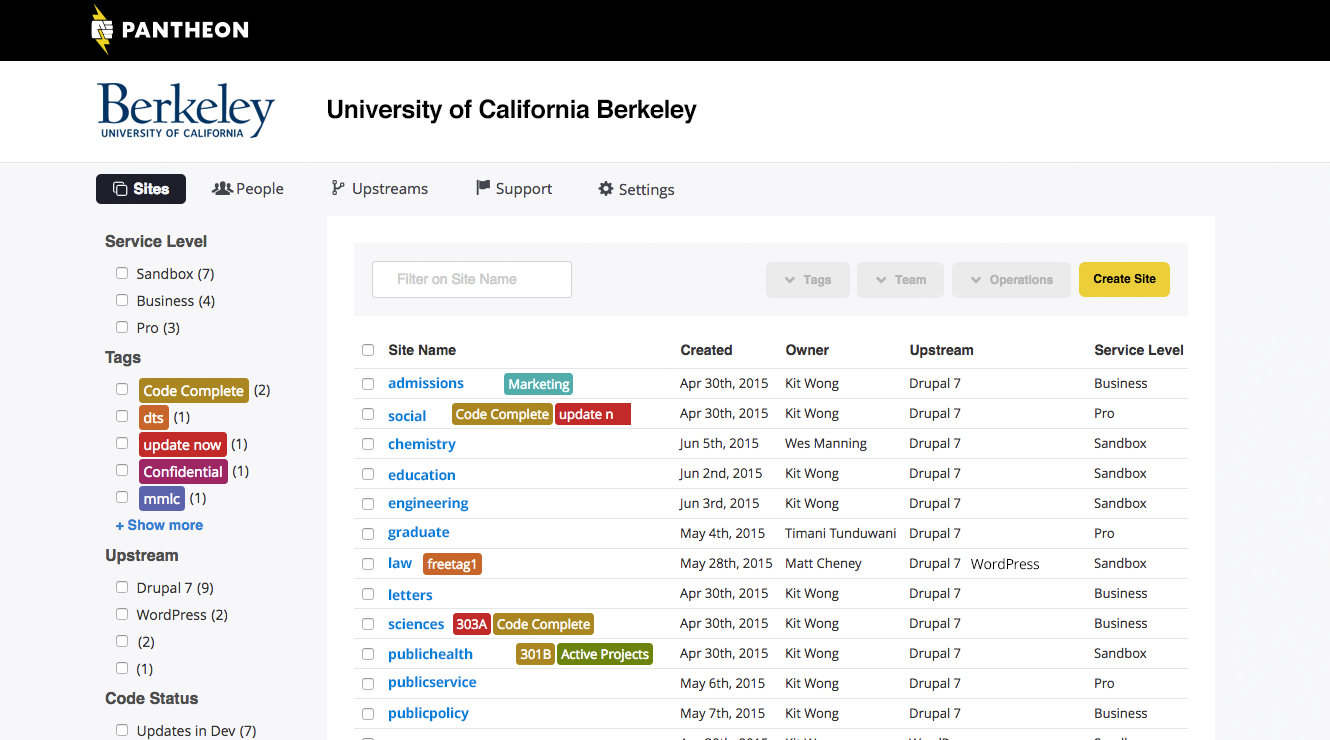
Task: Click the Settings gear icon
Action: tap(605, 189)
